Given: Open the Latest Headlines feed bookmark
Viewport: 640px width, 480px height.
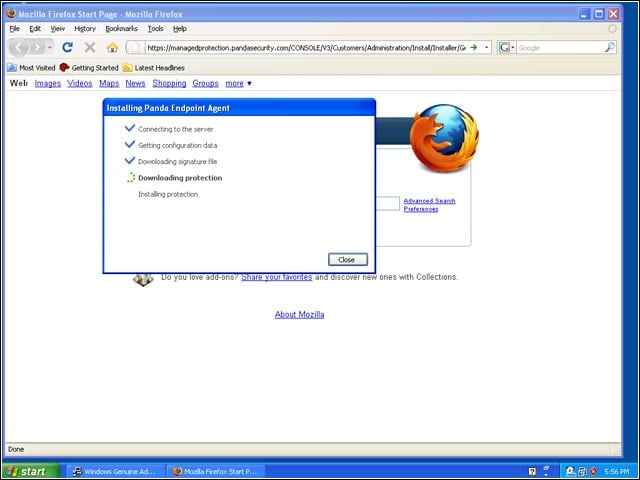Looking at the screenshot, I should [x=154, y=68].
